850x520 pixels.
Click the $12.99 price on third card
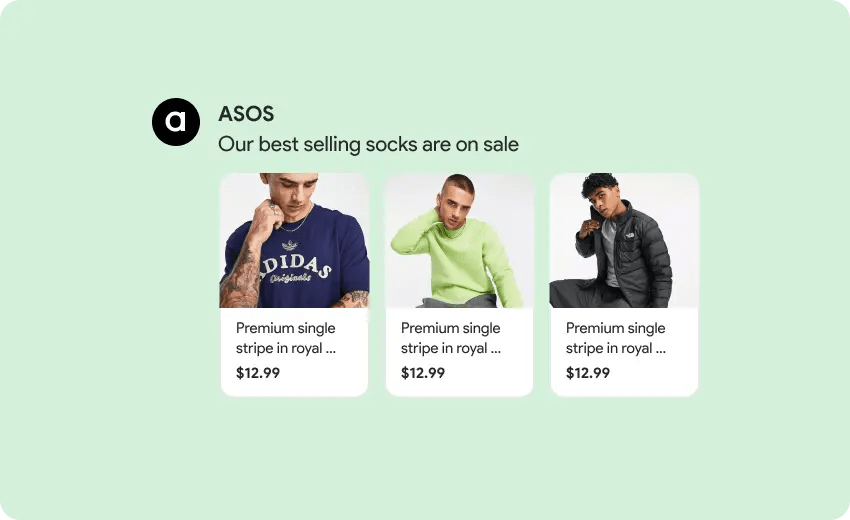coord(588,373)
